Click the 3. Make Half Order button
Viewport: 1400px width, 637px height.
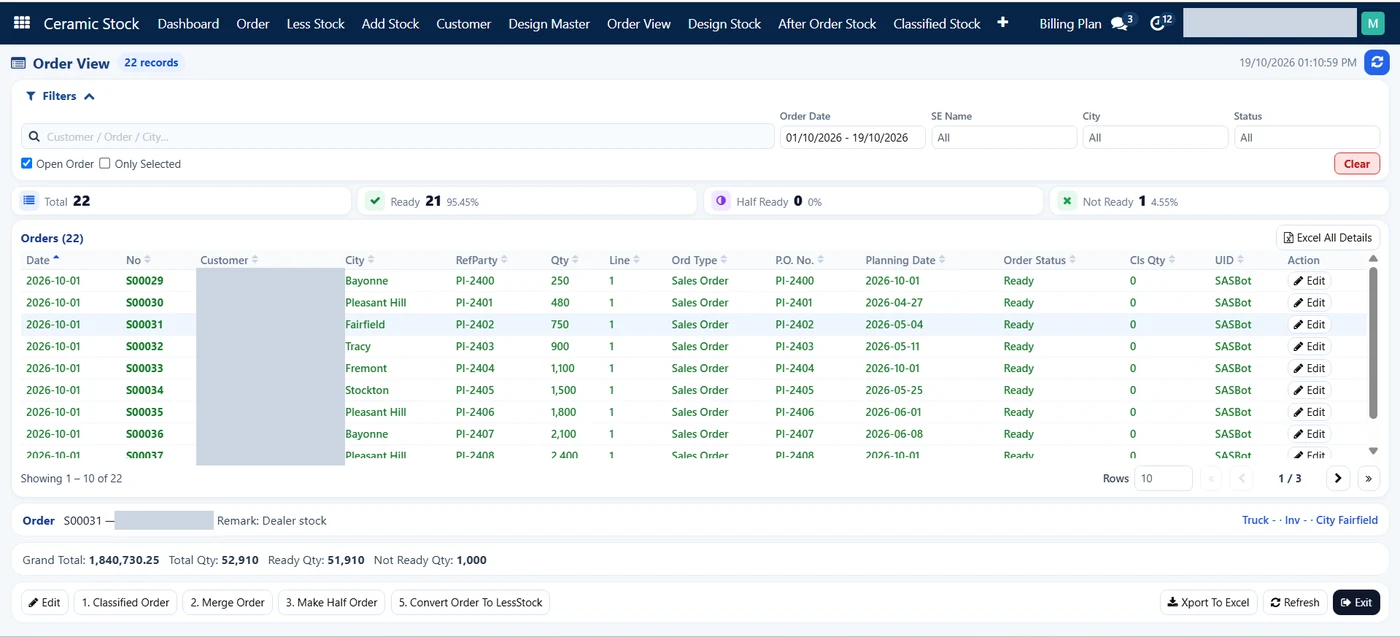point(331,602)
